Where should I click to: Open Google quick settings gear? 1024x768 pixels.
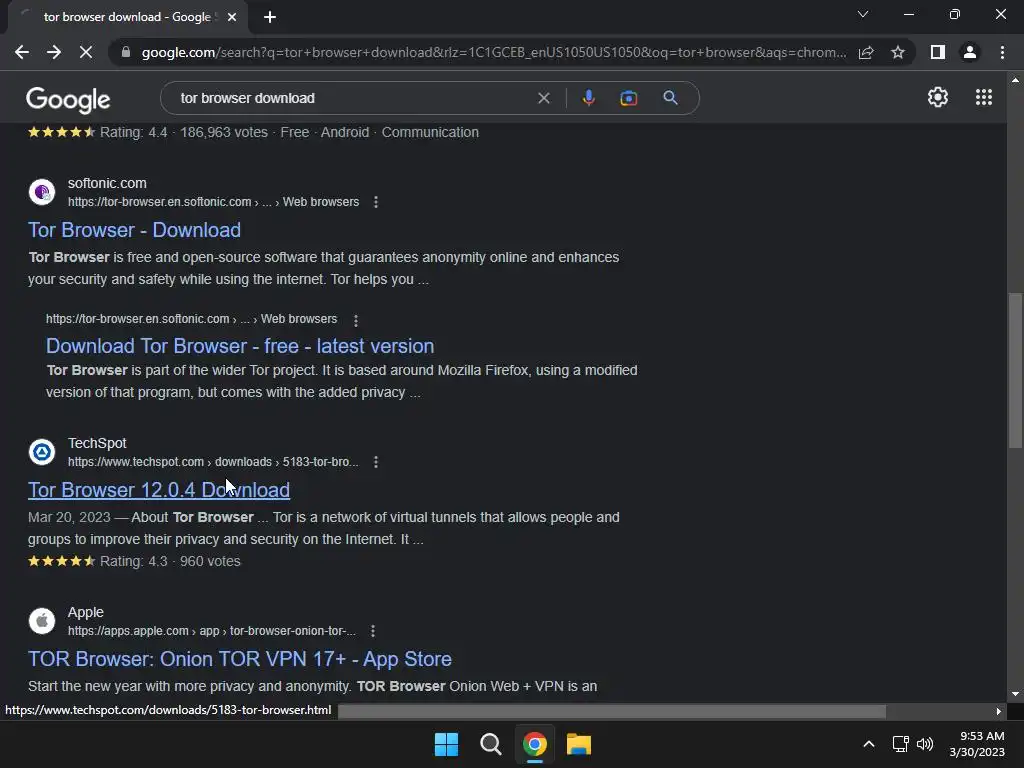pyautogui.click(x=938, y=97)
